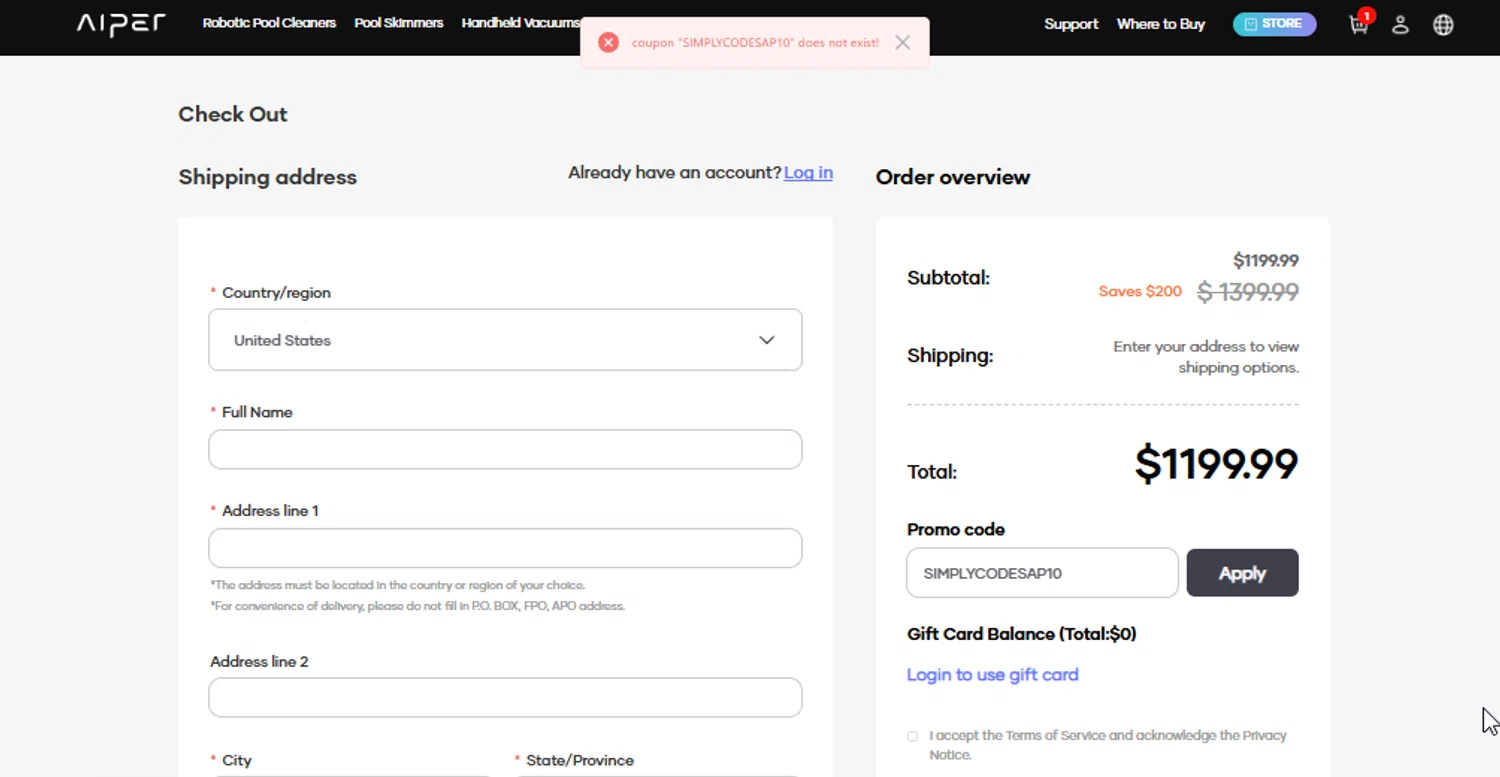The width and height of the screenshot is (1500, 777).
Task: Click the crossed-out $1399.99 price
Action: click(x=1248, y=292)
